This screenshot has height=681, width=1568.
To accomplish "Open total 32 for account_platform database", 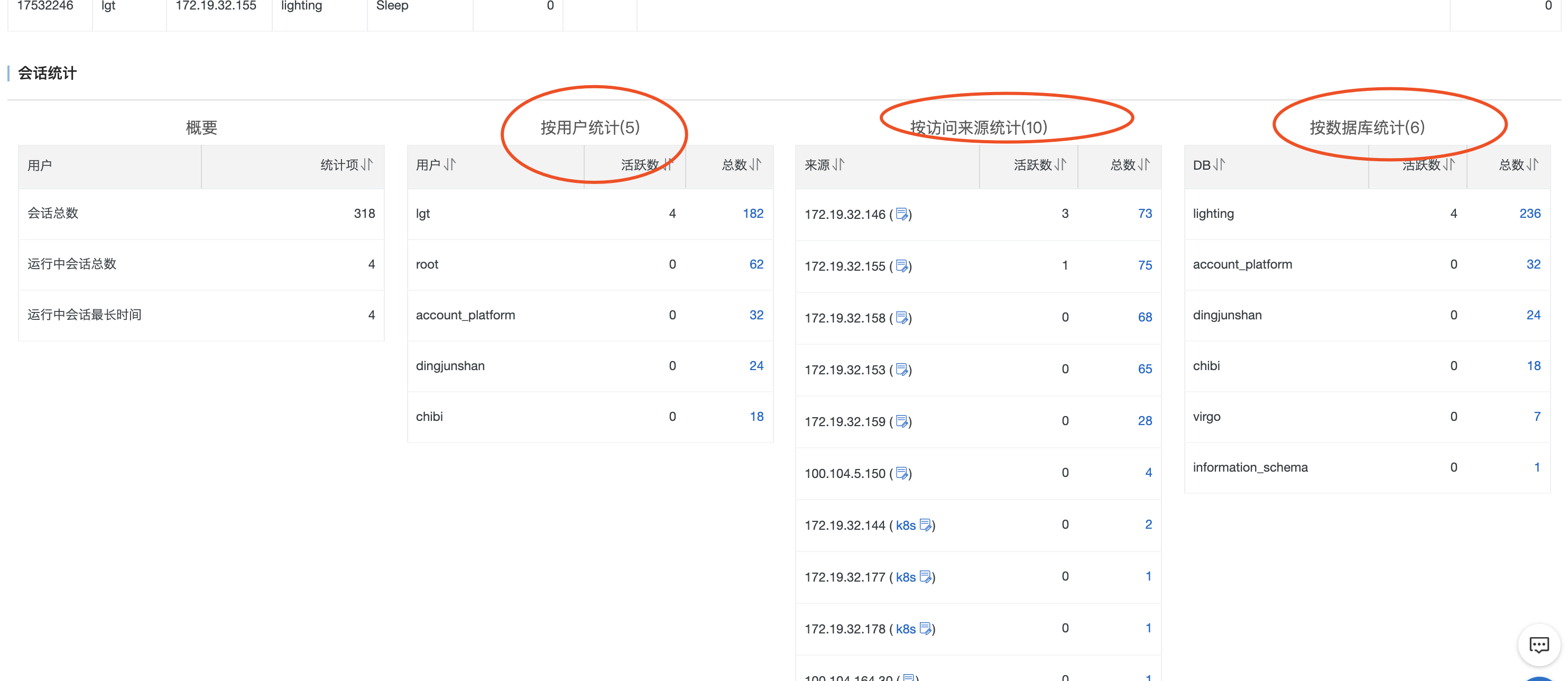I will click(1533, 264).
